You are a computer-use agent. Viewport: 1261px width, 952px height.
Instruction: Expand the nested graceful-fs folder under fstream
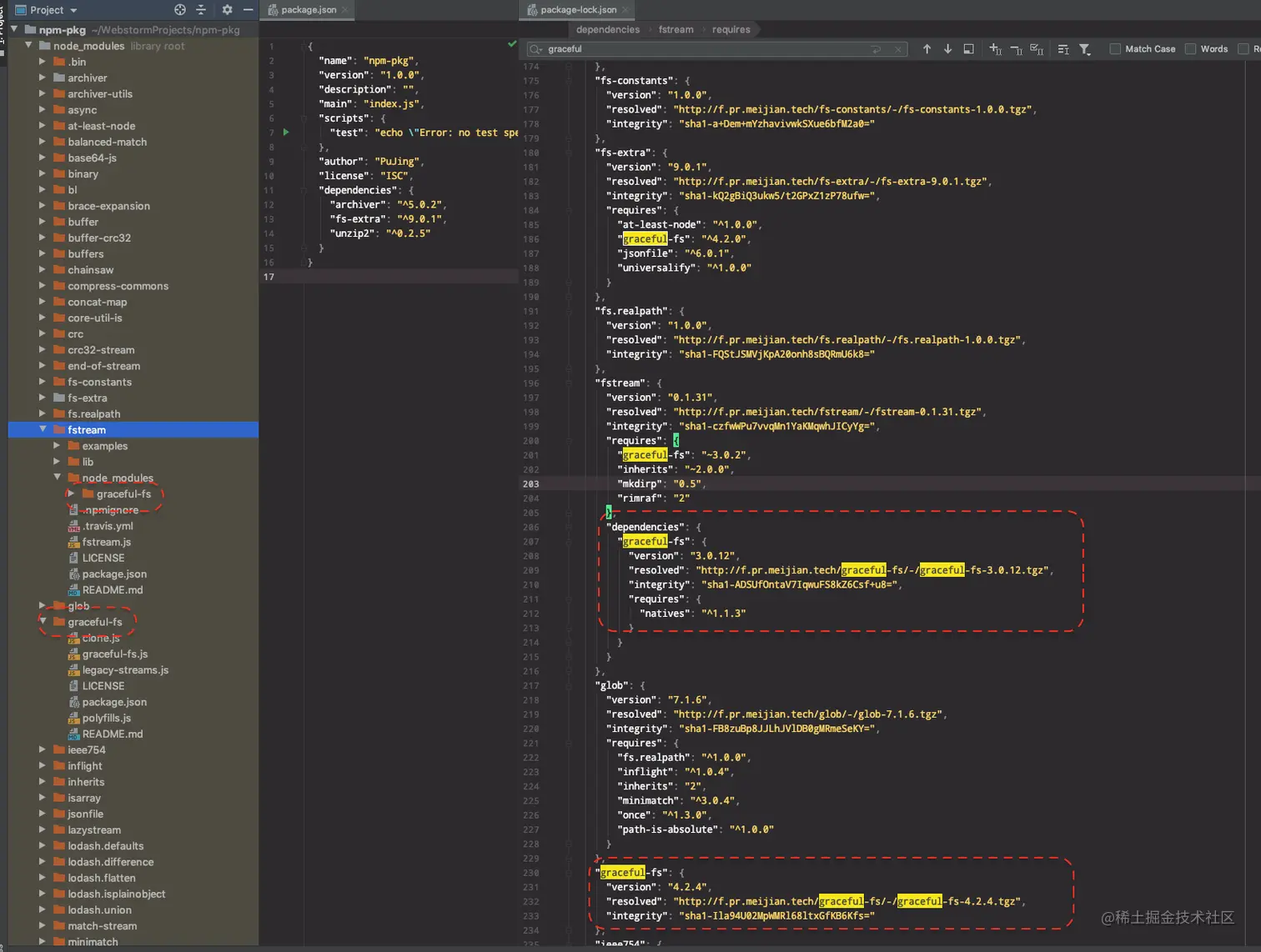point(72,494)
